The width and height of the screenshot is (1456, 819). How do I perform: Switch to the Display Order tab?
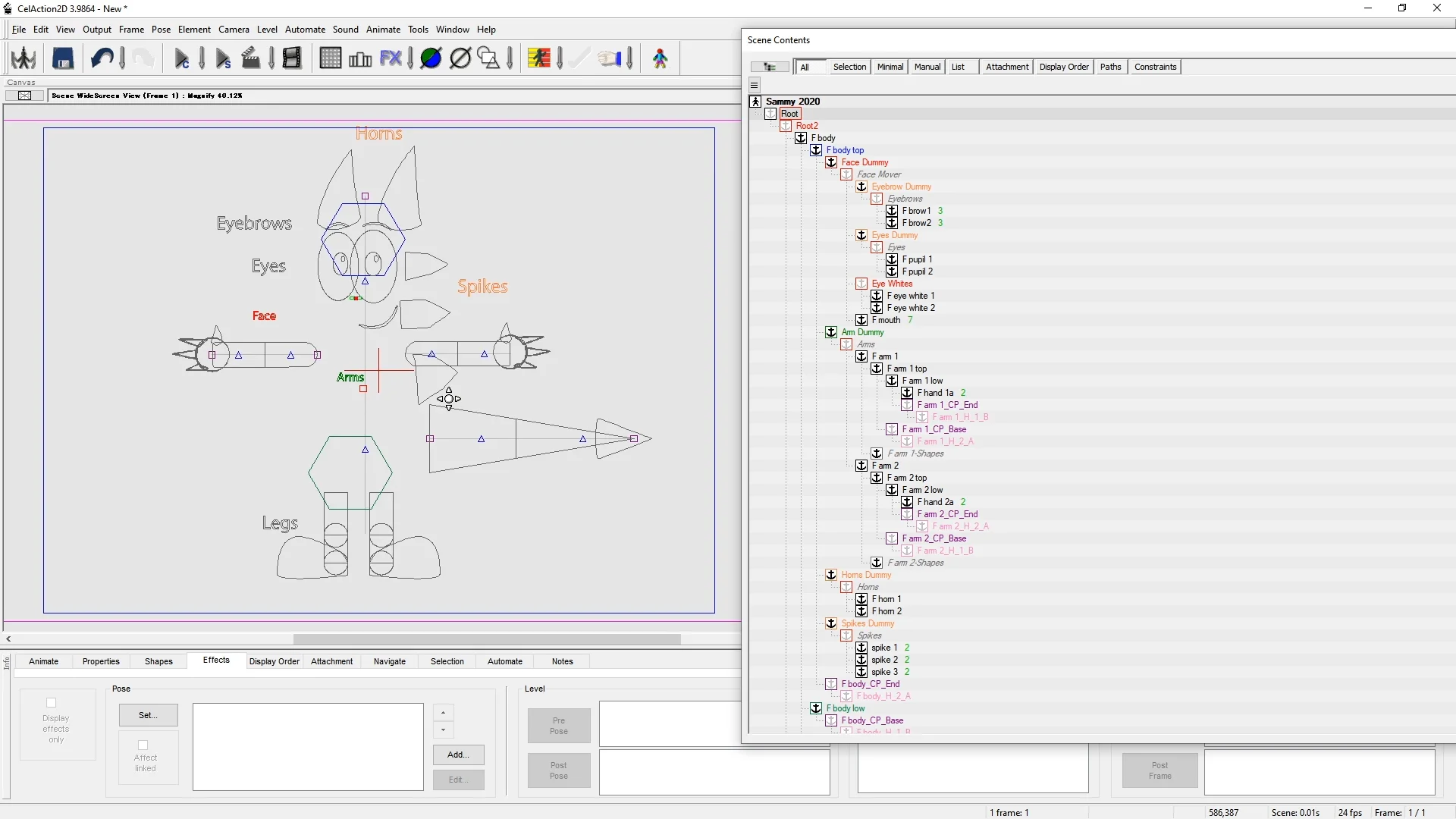pos(275,661)
